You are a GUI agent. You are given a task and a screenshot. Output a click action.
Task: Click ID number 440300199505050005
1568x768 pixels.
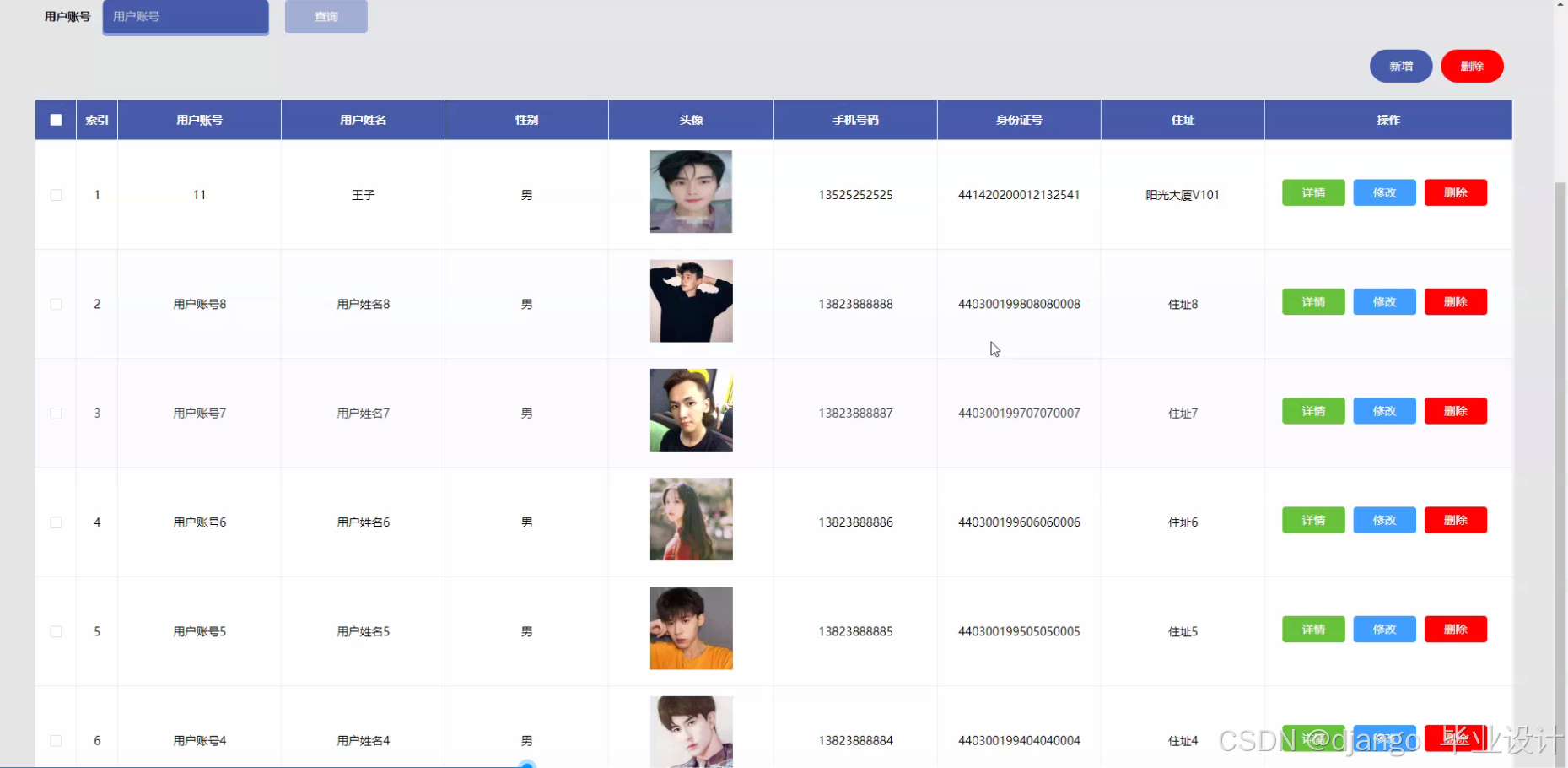[1019, 631]
